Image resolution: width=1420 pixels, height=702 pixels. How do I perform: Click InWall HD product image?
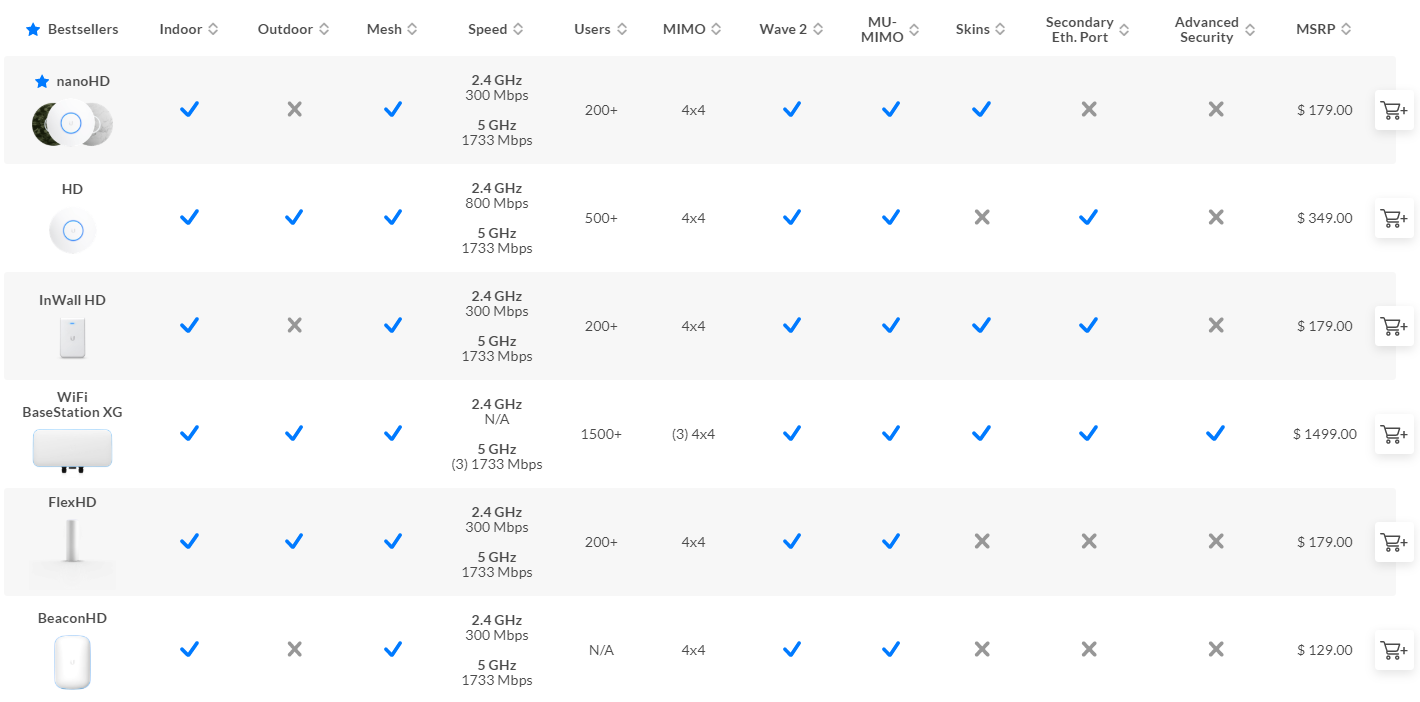72,337
